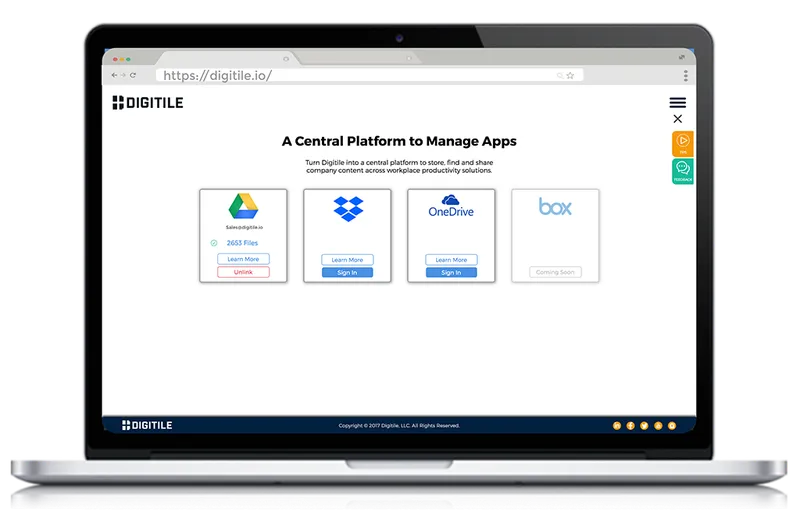Open the orange Tips play widget
800x513 pixels.
click(683, 143)
